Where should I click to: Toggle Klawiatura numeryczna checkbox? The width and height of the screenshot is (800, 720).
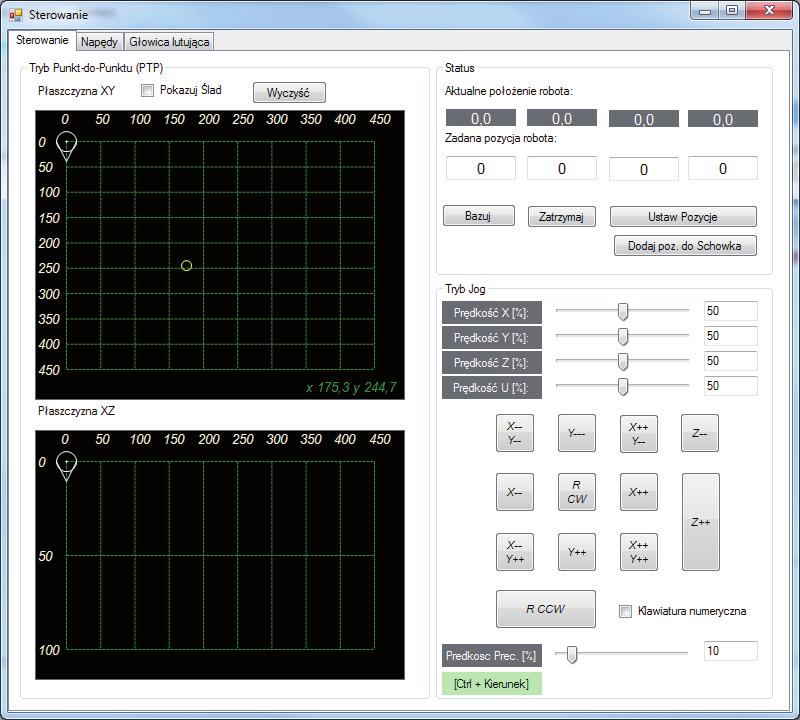point(625,611)
